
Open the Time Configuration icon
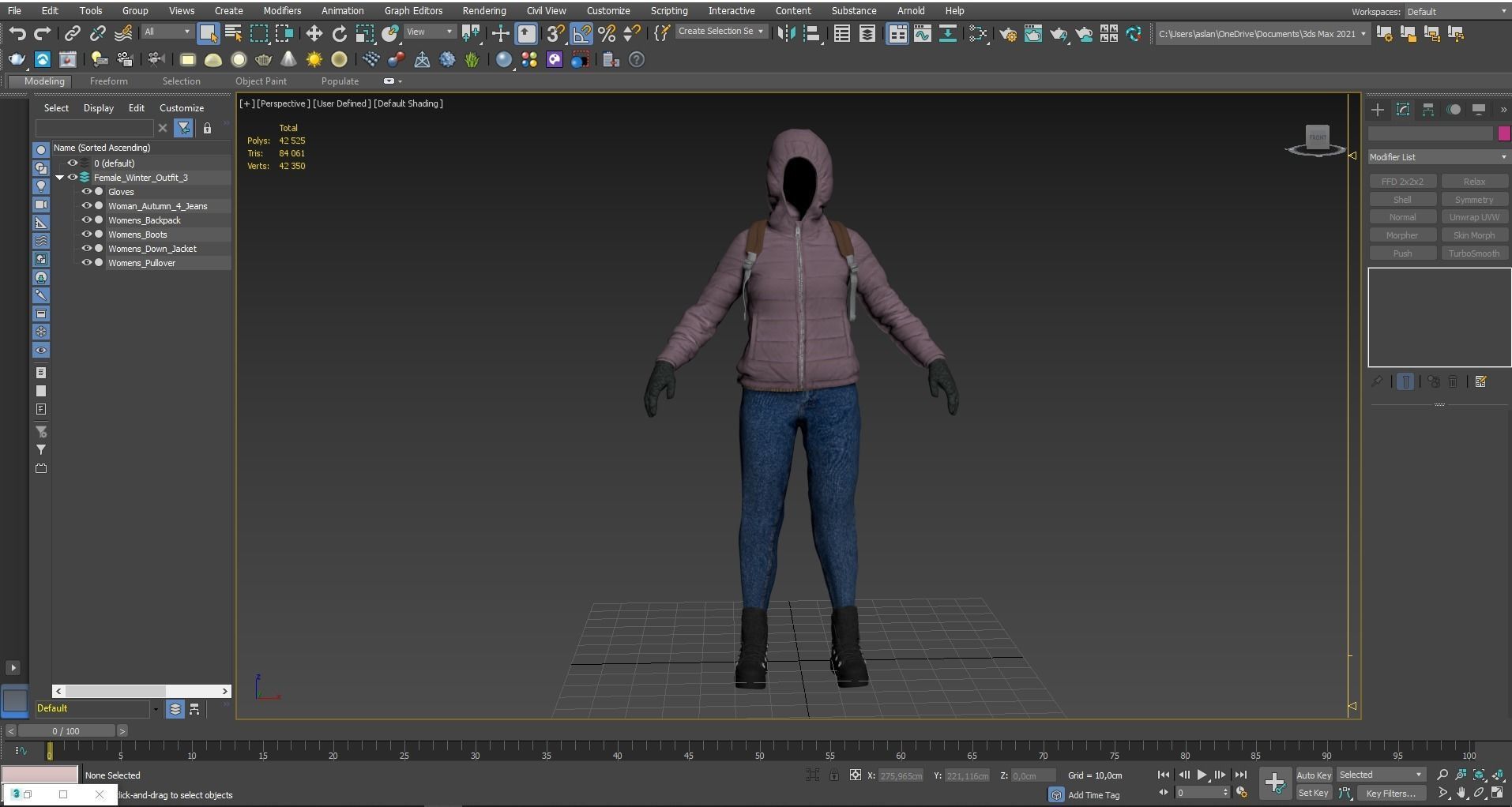coord(1242,793)
